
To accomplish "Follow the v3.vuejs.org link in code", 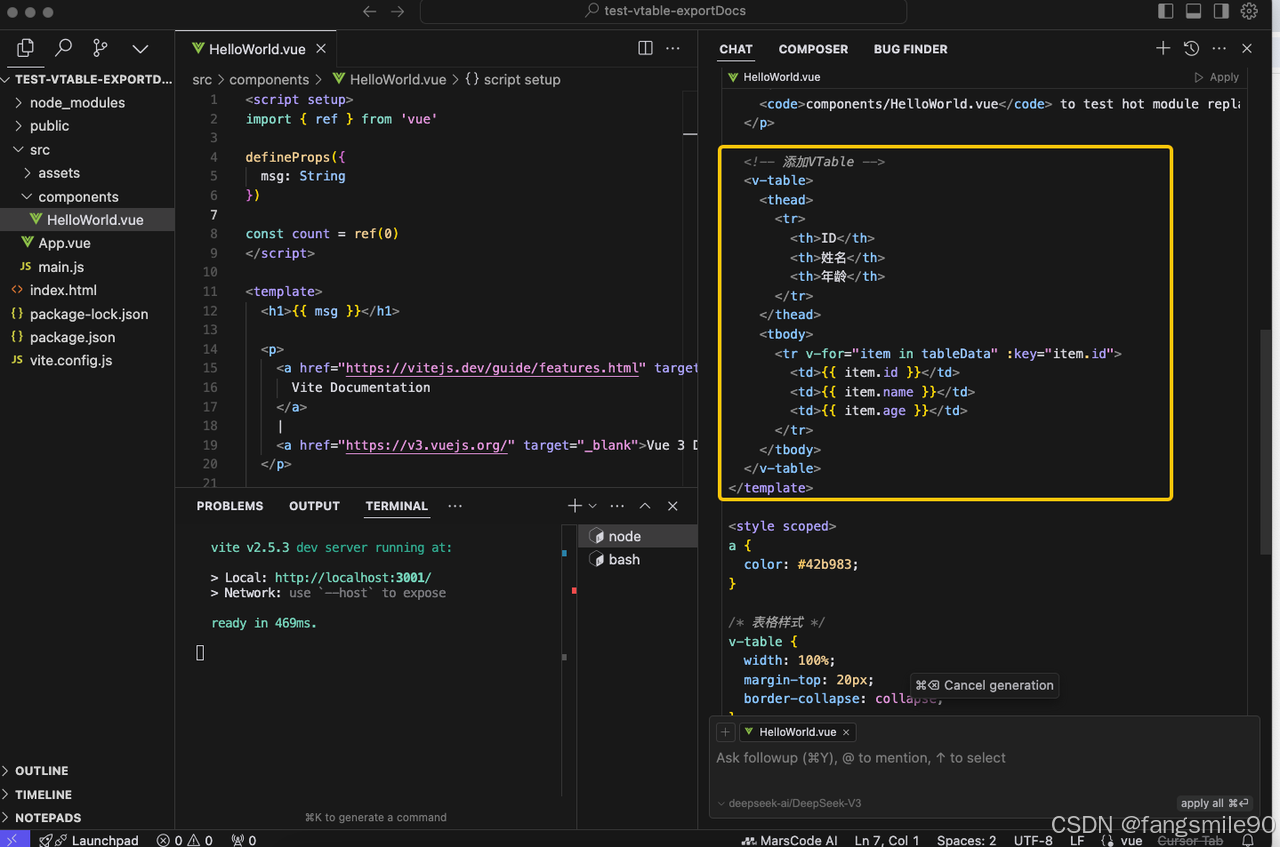I will pyautogui.click(x=427, y=445).
